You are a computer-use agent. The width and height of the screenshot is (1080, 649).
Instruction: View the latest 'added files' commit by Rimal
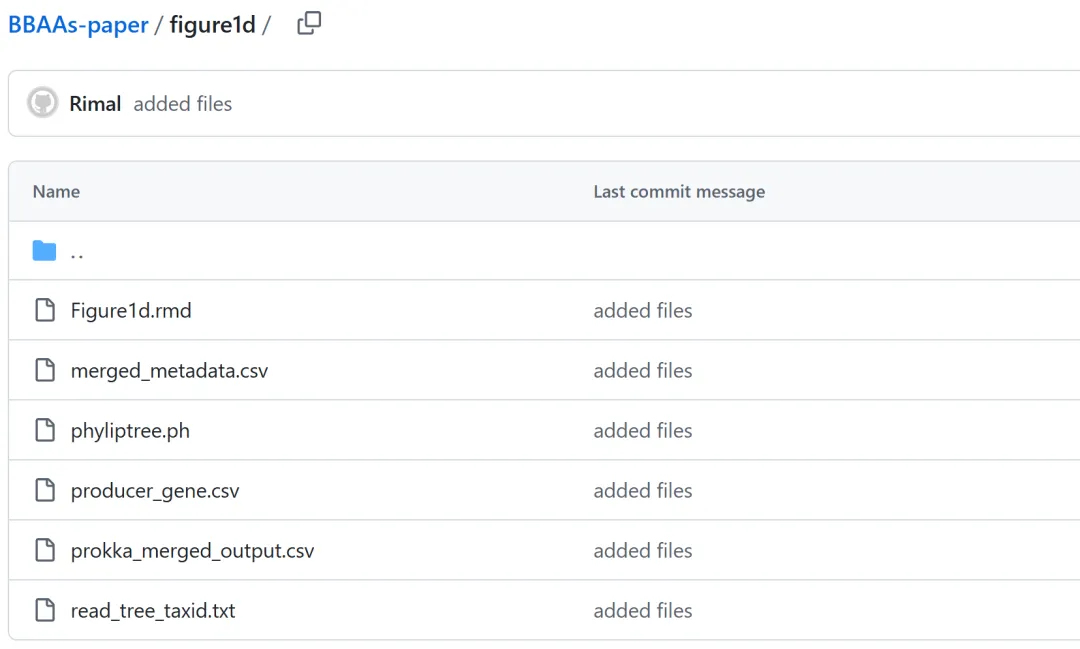coord(183,104)
